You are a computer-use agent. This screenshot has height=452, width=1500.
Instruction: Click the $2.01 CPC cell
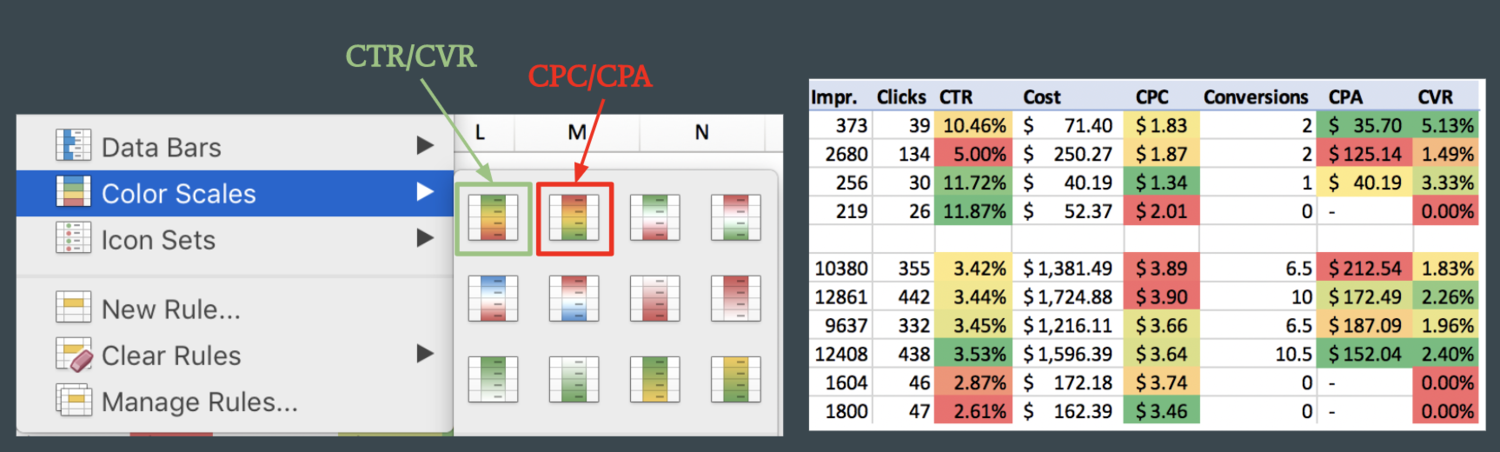pos(1161,211)
